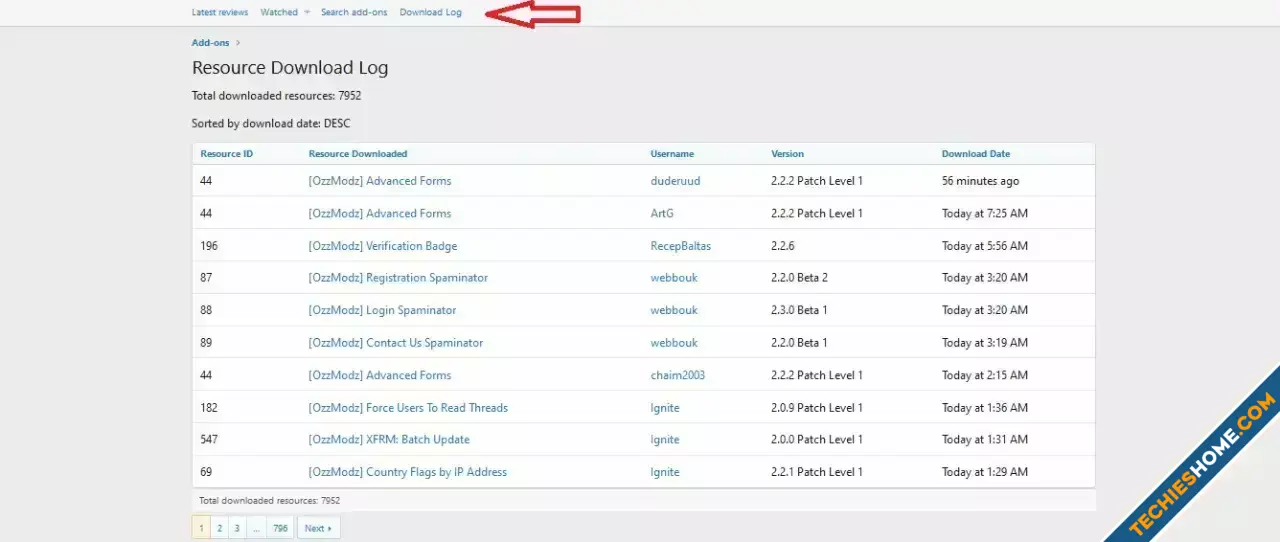Image resolution: width=1280 pixels, height=542 pixels.
Task: View Ignite in Batch Update row
Action: tap(665, 440)
